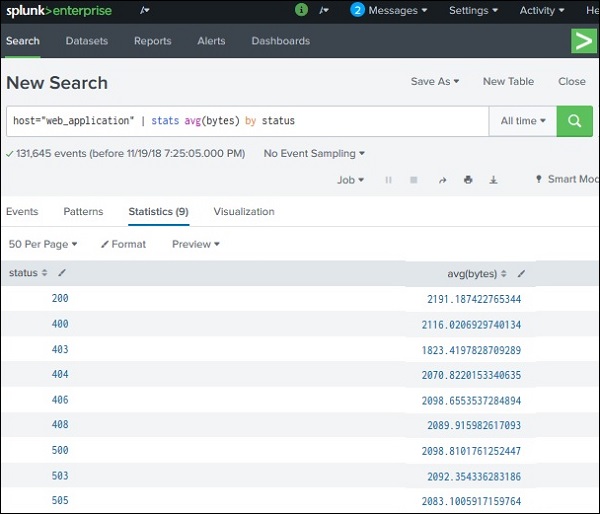Share the search job results
This screenshot has width=600, height=514.
pos(442,180)
